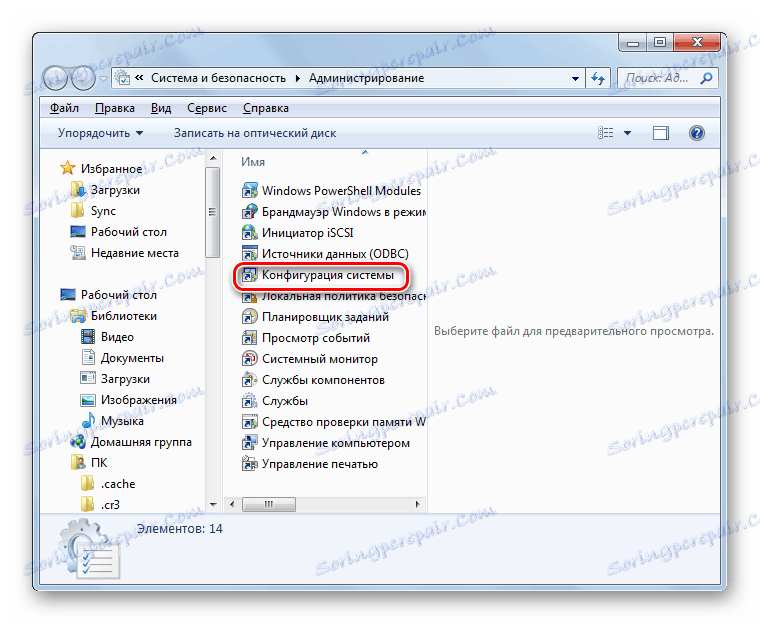Image resolution: width=760 pixels, height=624 pixels.
Task: Click the Windows PowerShell Modules shortcut icon
Action: [249, 191]
